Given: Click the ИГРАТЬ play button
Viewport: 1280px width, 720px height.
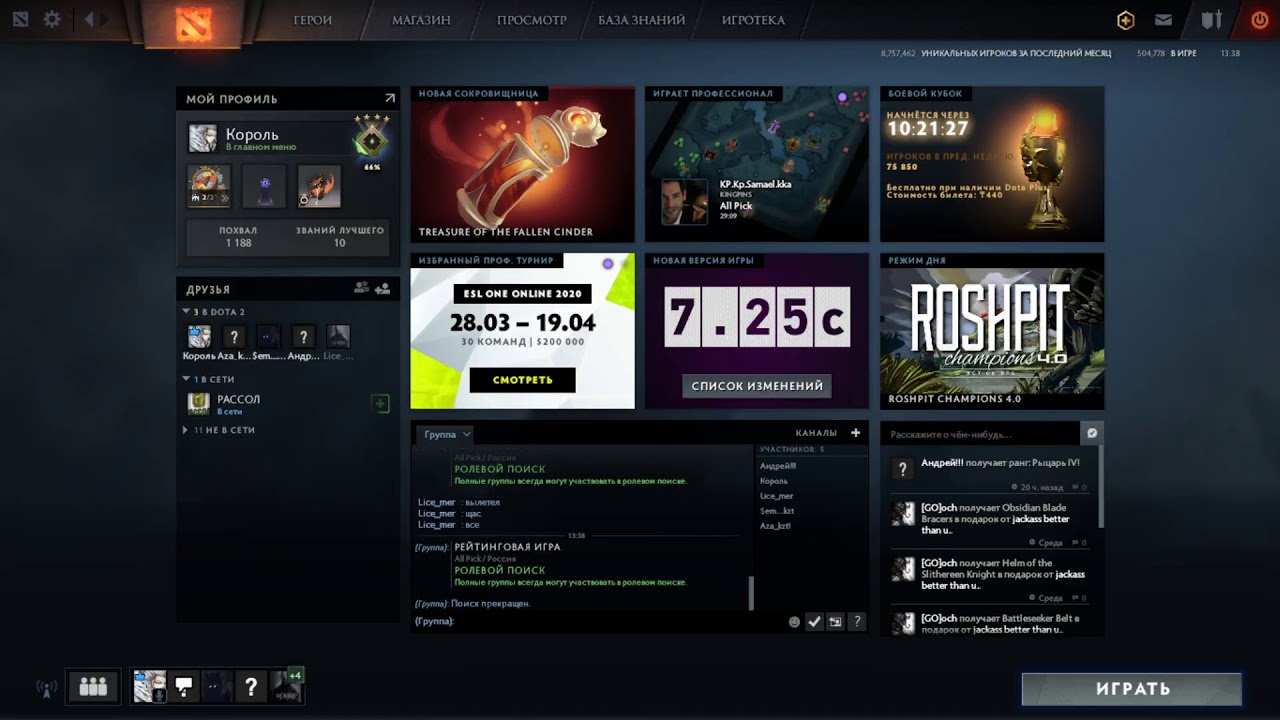Looking at the screenshot, I should pos(1132,689).
